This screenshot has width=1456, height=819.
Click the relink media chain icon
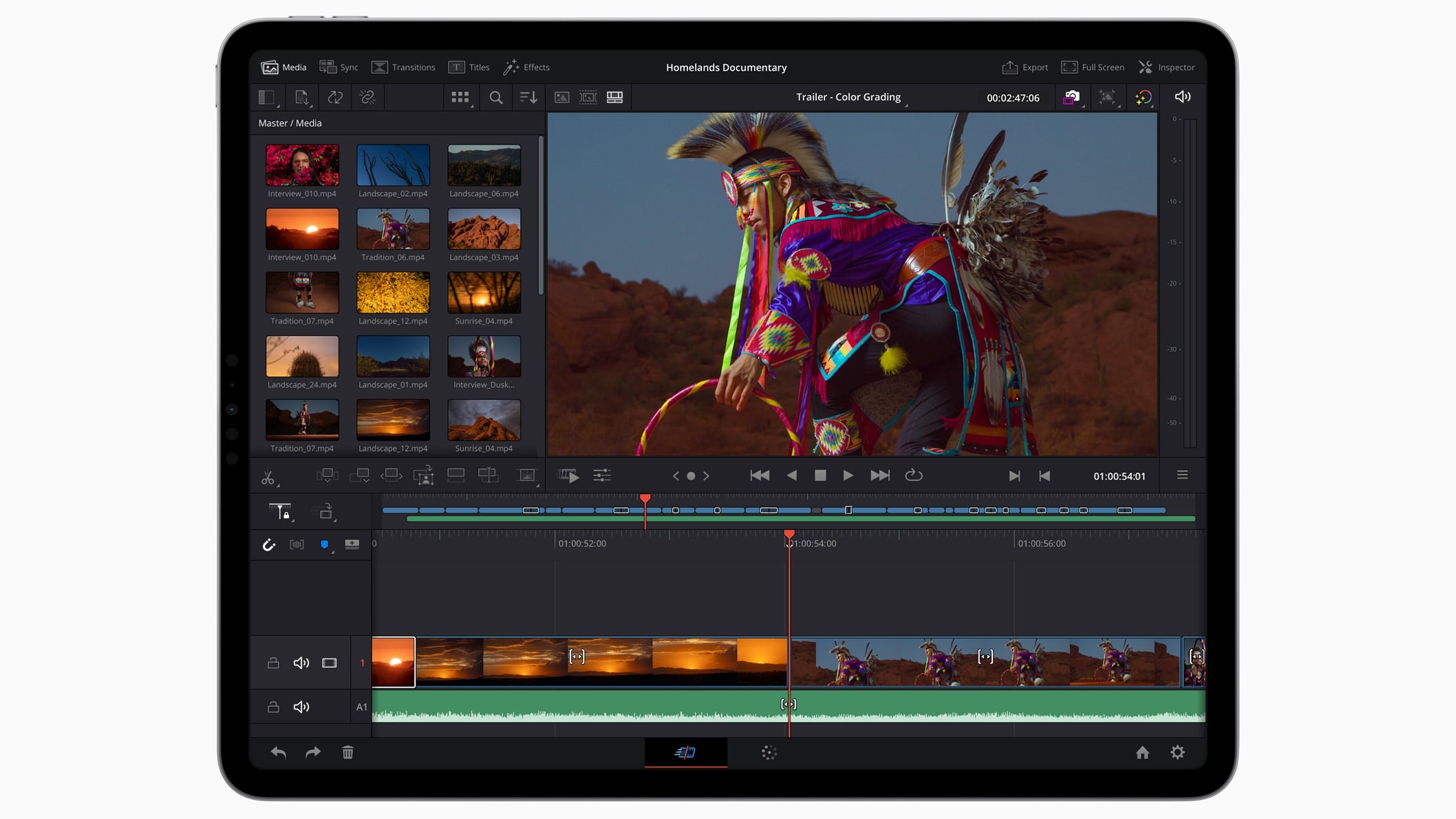(367, 97)
